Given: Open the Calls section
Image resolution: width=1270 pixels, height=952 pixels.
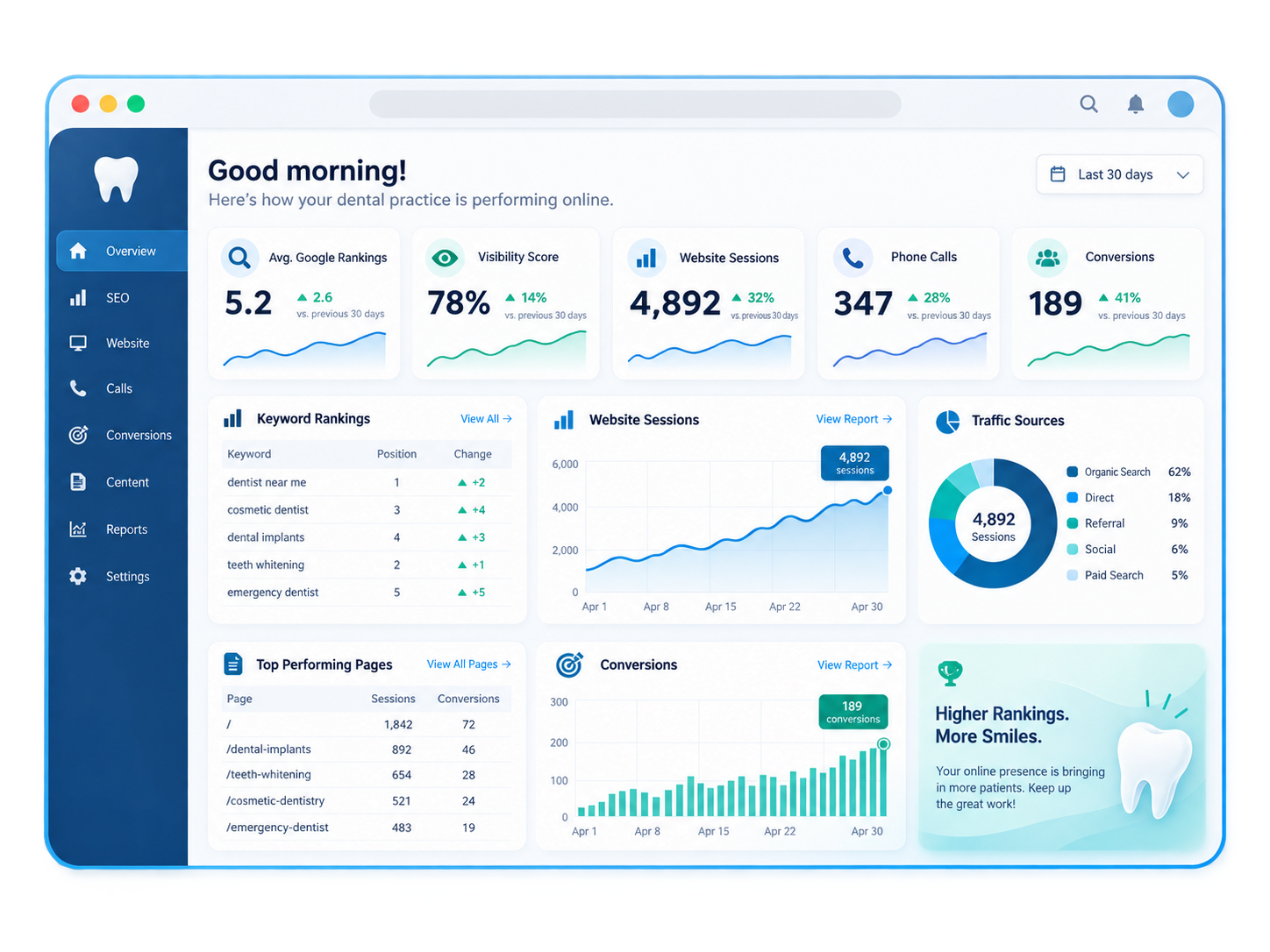Looking at the screenshot, I should tap(119, 388).
